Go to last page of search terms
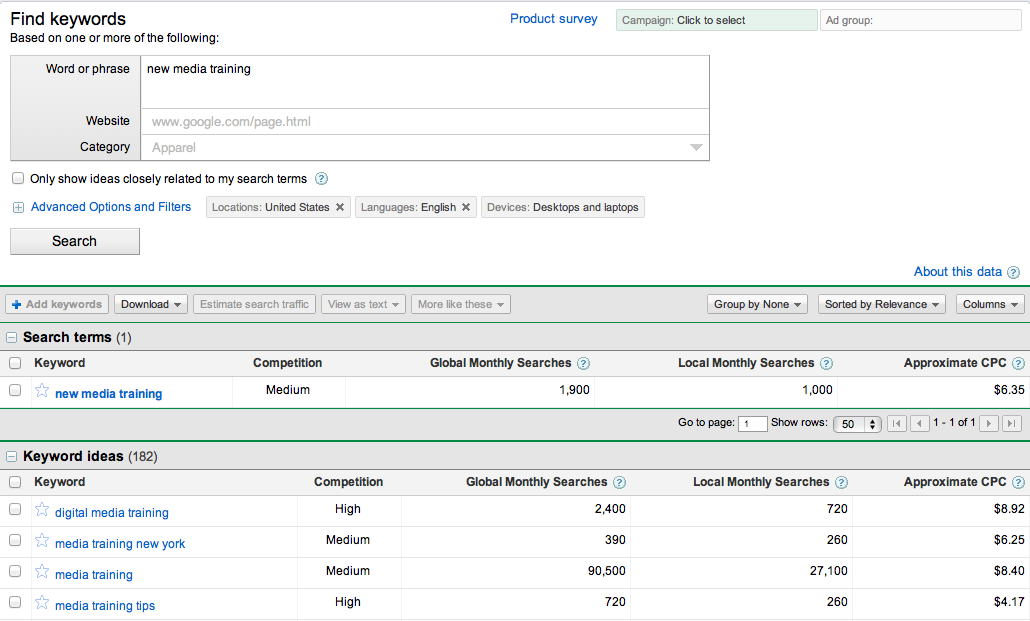This screenshot has height=621, width=1030. pos(1012,423)
